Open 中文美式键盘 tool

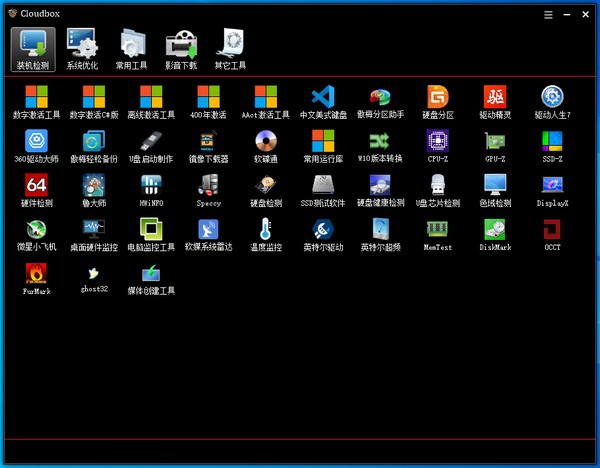(323, 102)
